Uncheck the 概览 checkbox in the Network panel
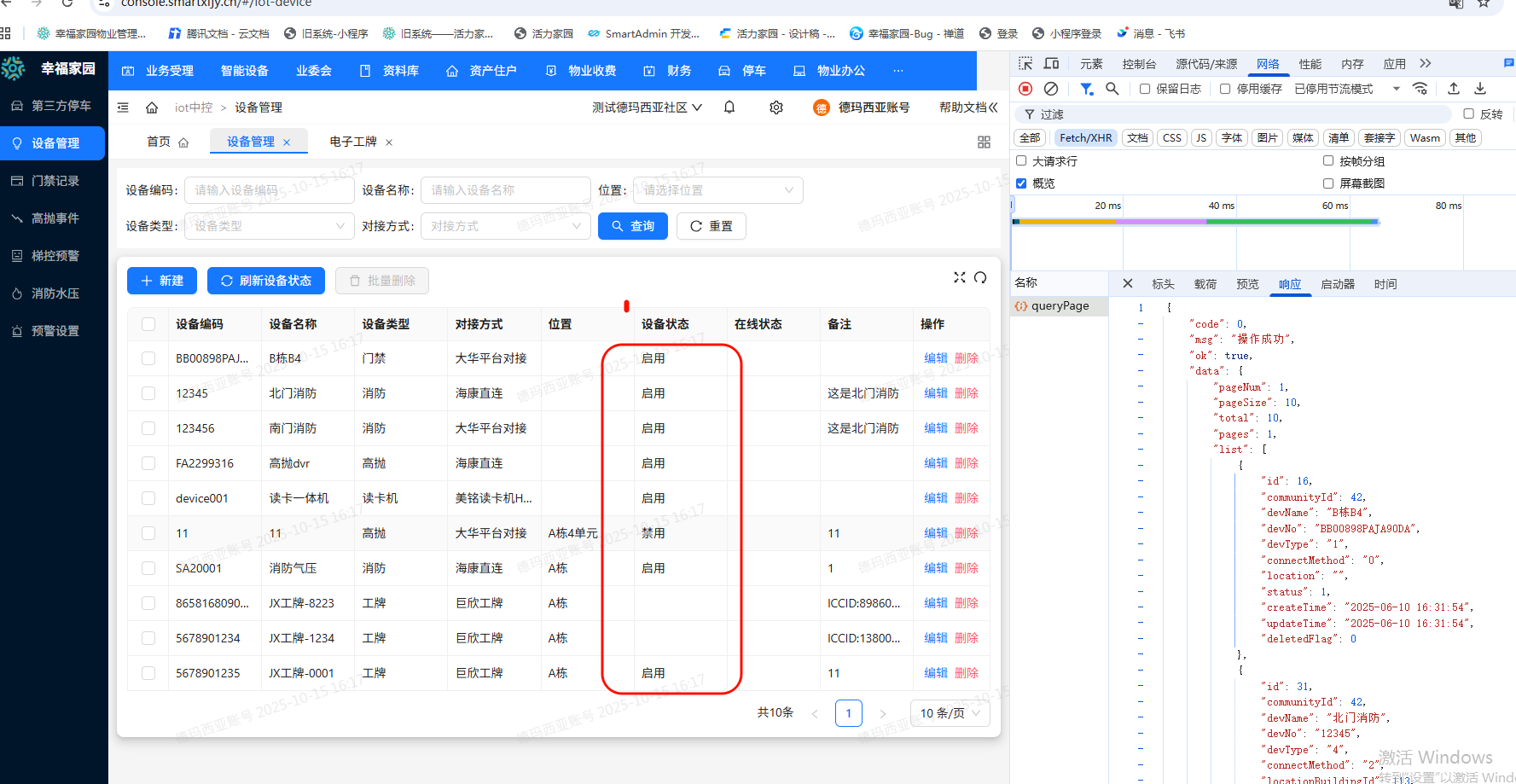Image resolution: width=1516 pixels, height=784 pixels. click(1021, 183)
